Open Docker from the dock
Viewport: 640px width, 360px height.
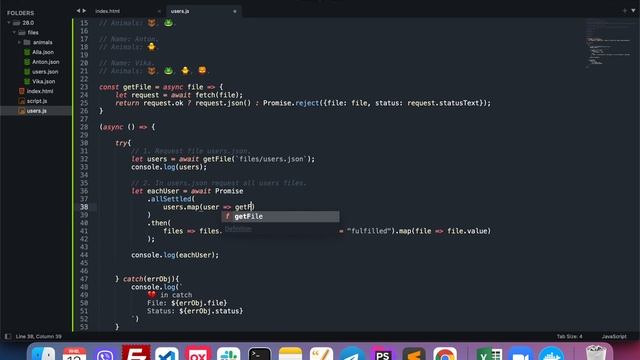(551, 353)
